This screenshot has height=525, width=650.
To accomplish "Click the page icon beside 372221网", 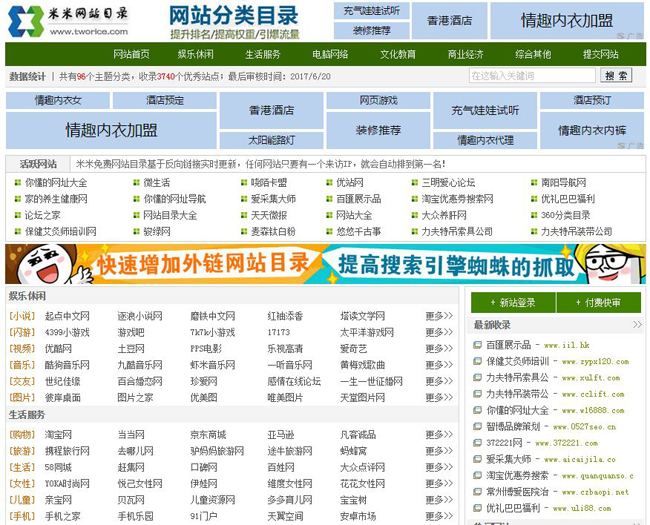I will tap(478, 442).
